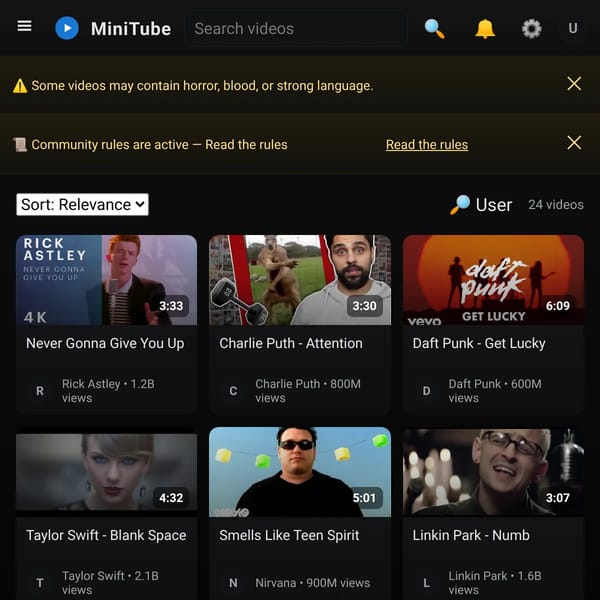Click the Never Gonna Give You Up title
The height and width of the screenshot is (600, 600).
[x=105, y=344]
